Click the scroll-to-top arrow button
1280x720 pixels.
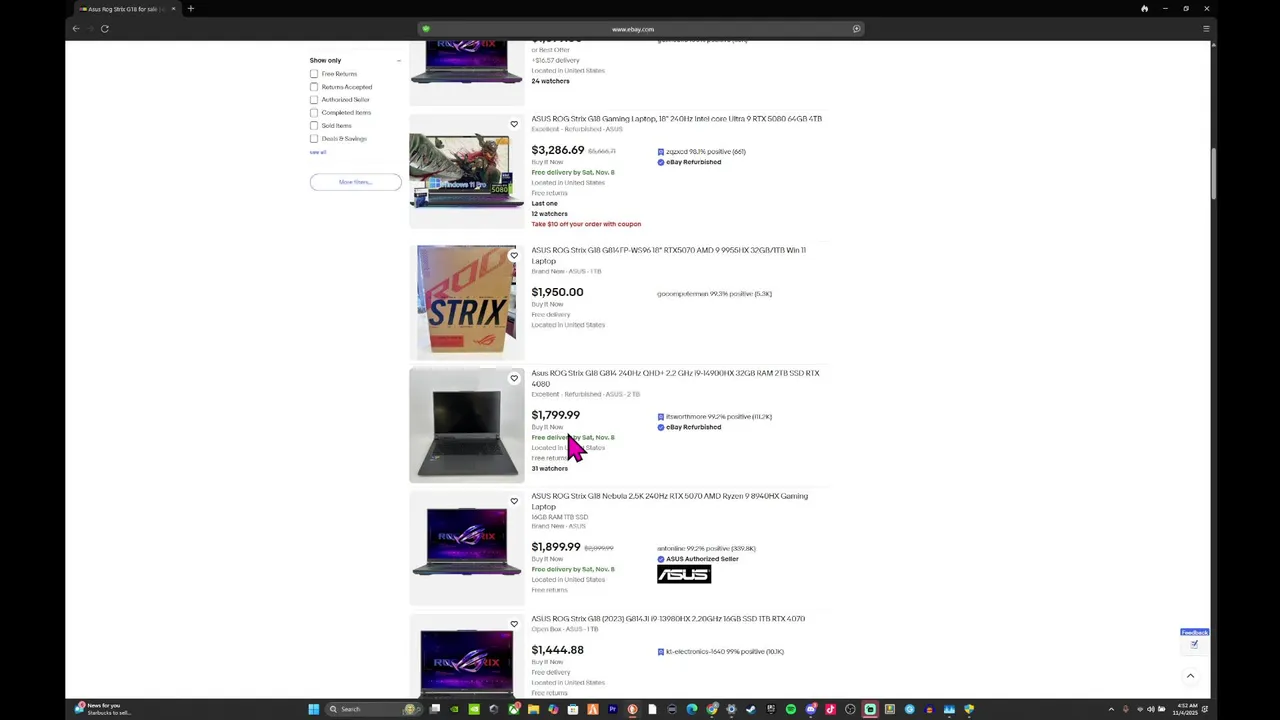point(1190,676)
